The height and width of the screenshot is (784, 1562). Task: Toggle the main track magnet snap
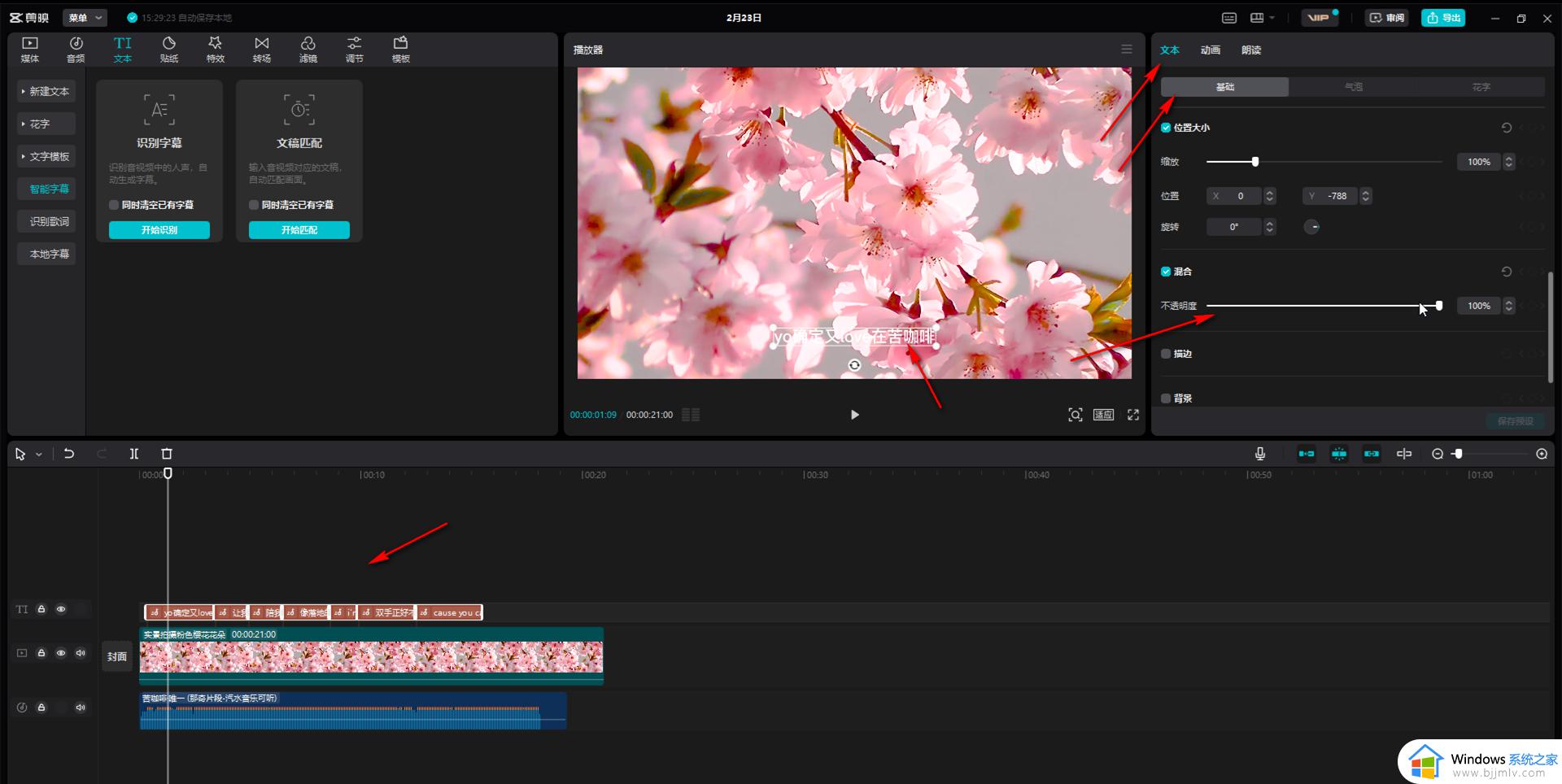[x=1307, y=454]
